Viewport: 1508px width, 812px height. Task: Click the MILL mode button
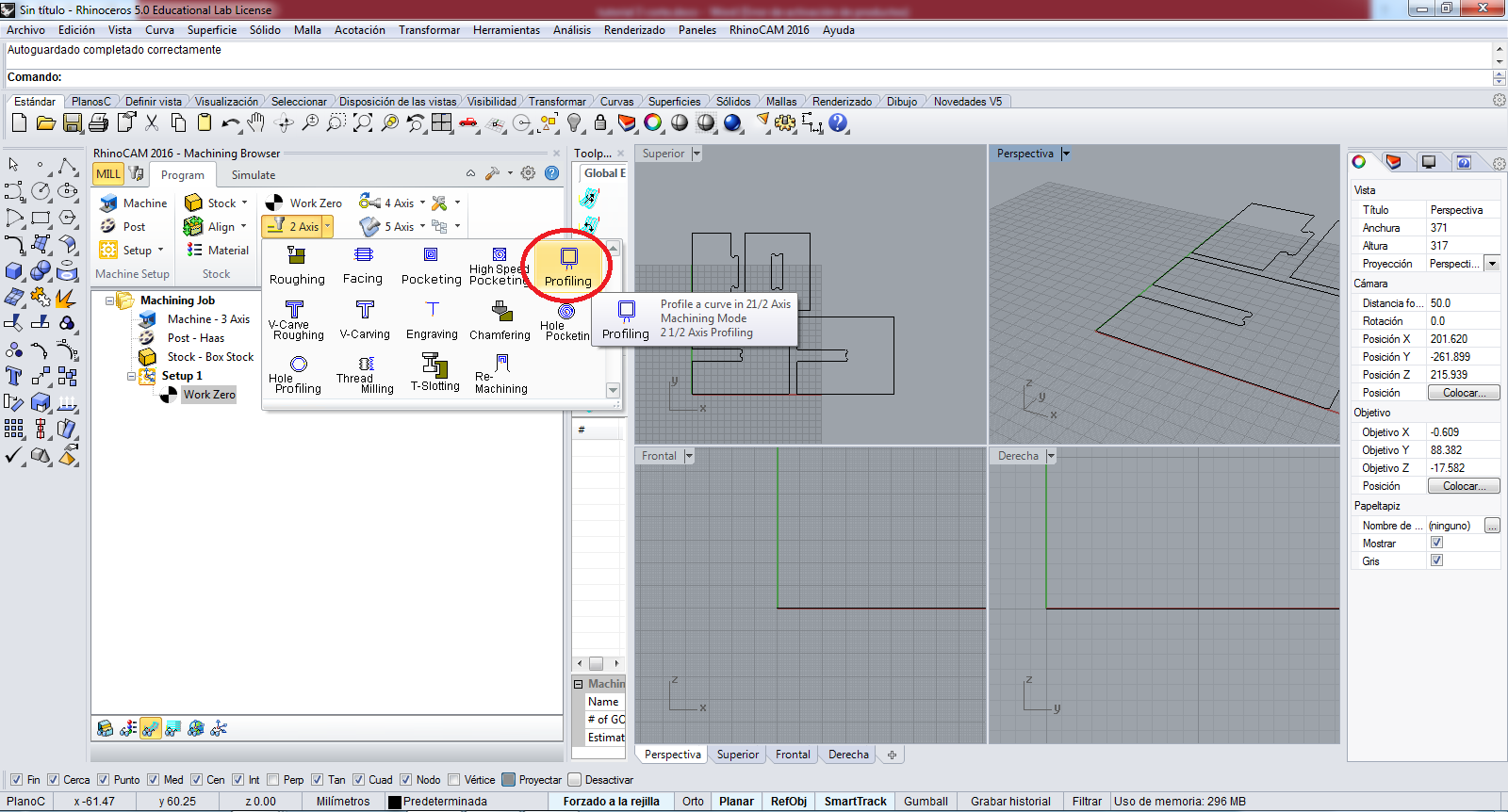point(108,173)
